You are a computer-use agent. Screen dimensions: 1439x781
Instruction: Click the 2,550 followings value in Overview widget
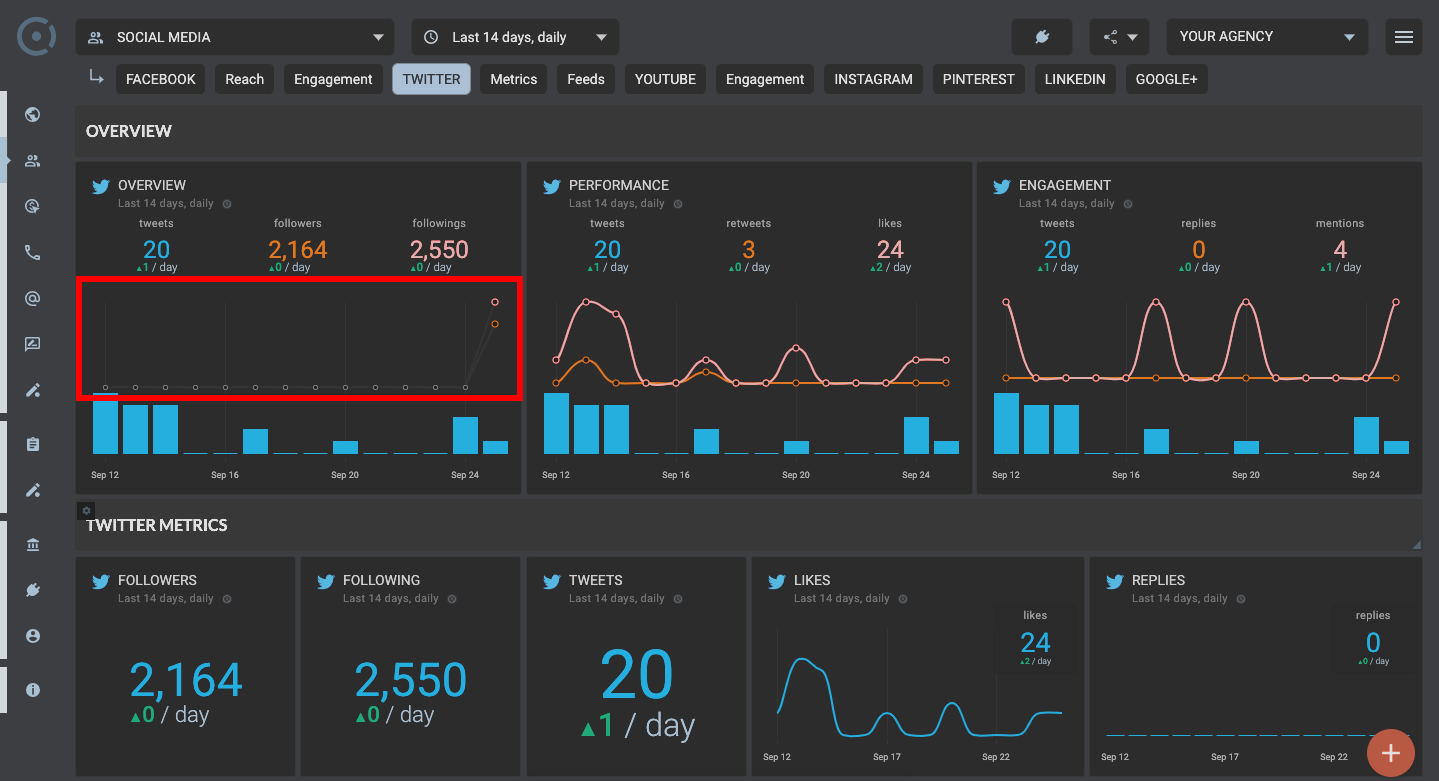pos(439,249)
